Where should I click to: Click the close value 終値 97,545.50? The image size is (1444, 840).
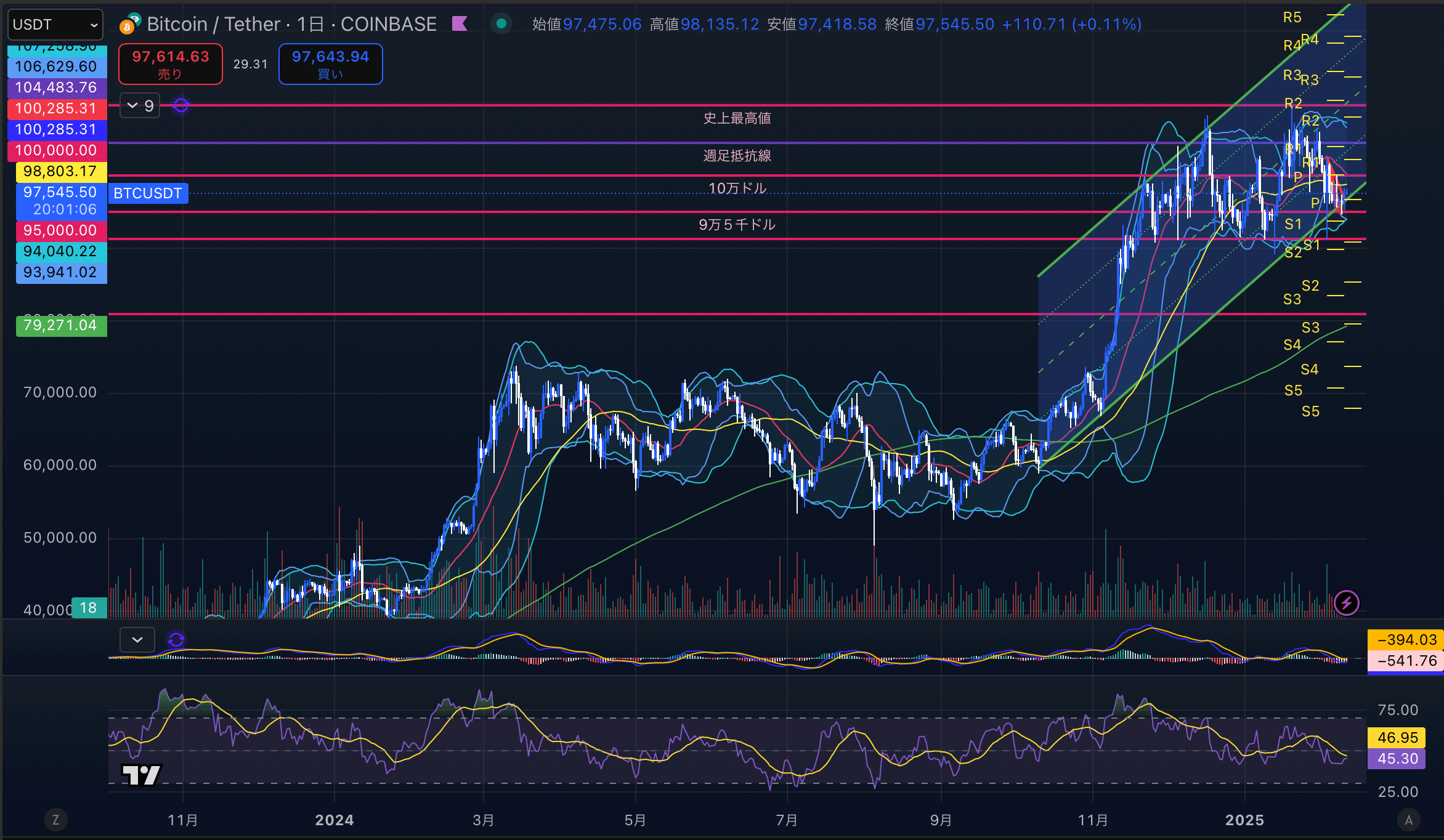pyautogui.click(x=939, y=24)
